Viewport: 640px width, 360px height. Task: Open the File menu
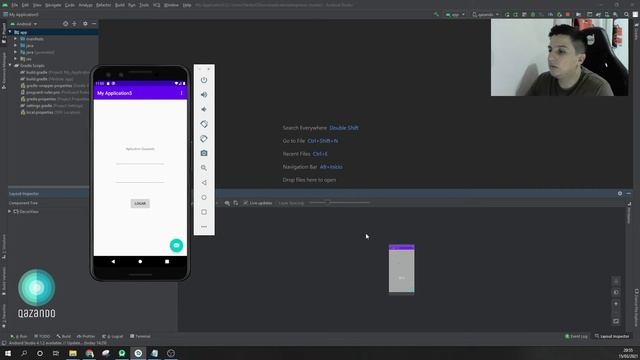(x=15, y=5)
